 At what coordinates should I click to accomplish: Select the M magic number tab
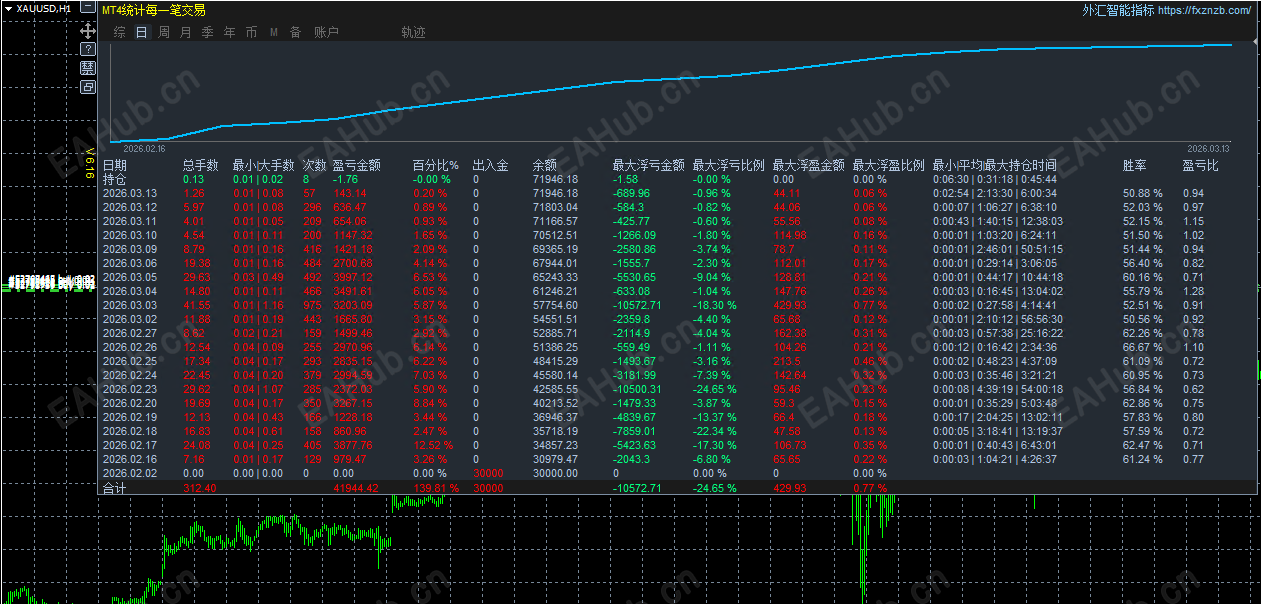tap(274, 32)
